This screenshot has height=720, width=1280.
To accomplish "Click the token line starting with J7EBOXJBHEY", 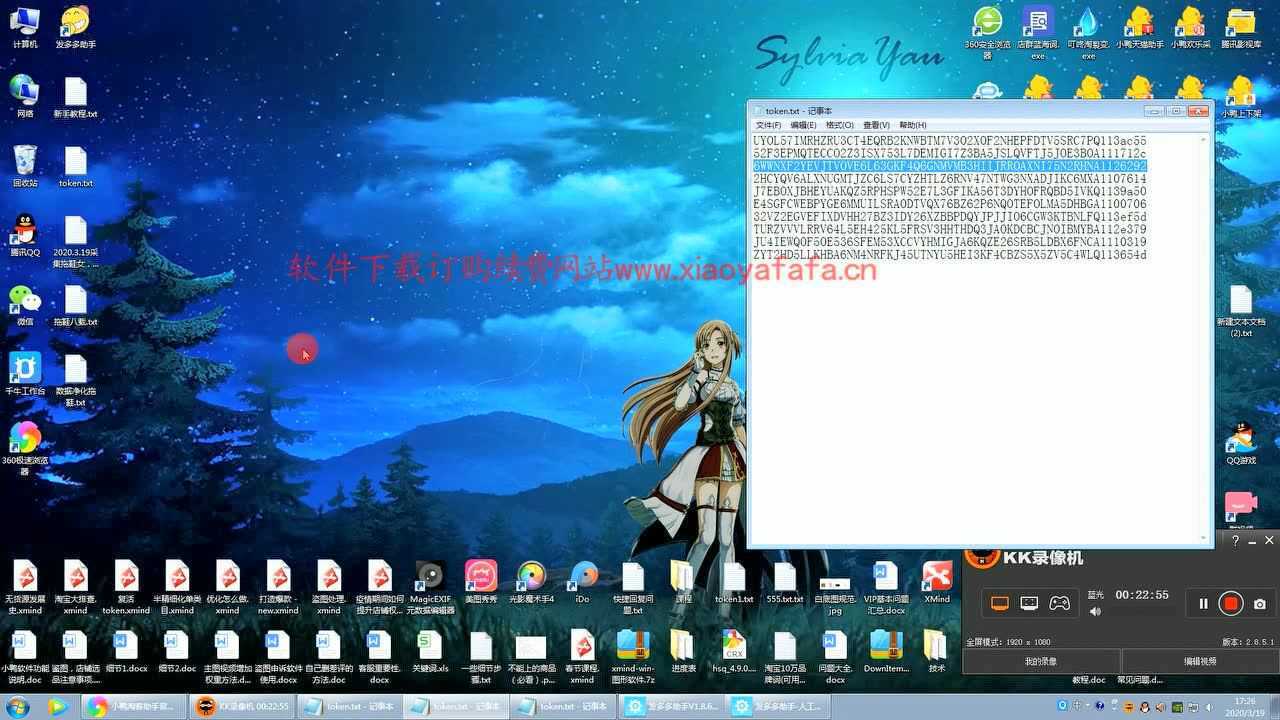I will [x=950, y=191].
